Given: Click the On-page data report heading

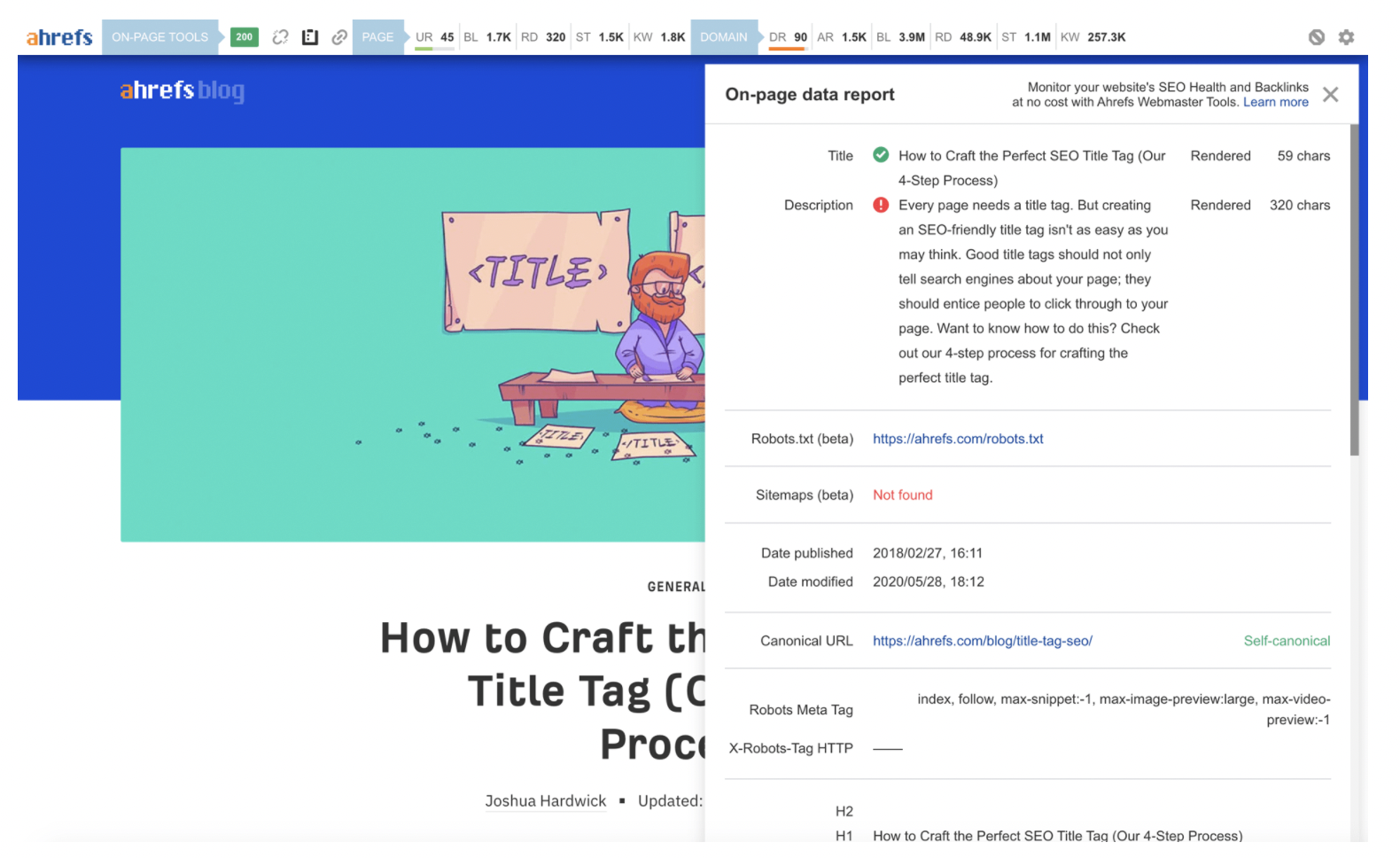Looking at the screenshot, I should click(x=810, y=95).
